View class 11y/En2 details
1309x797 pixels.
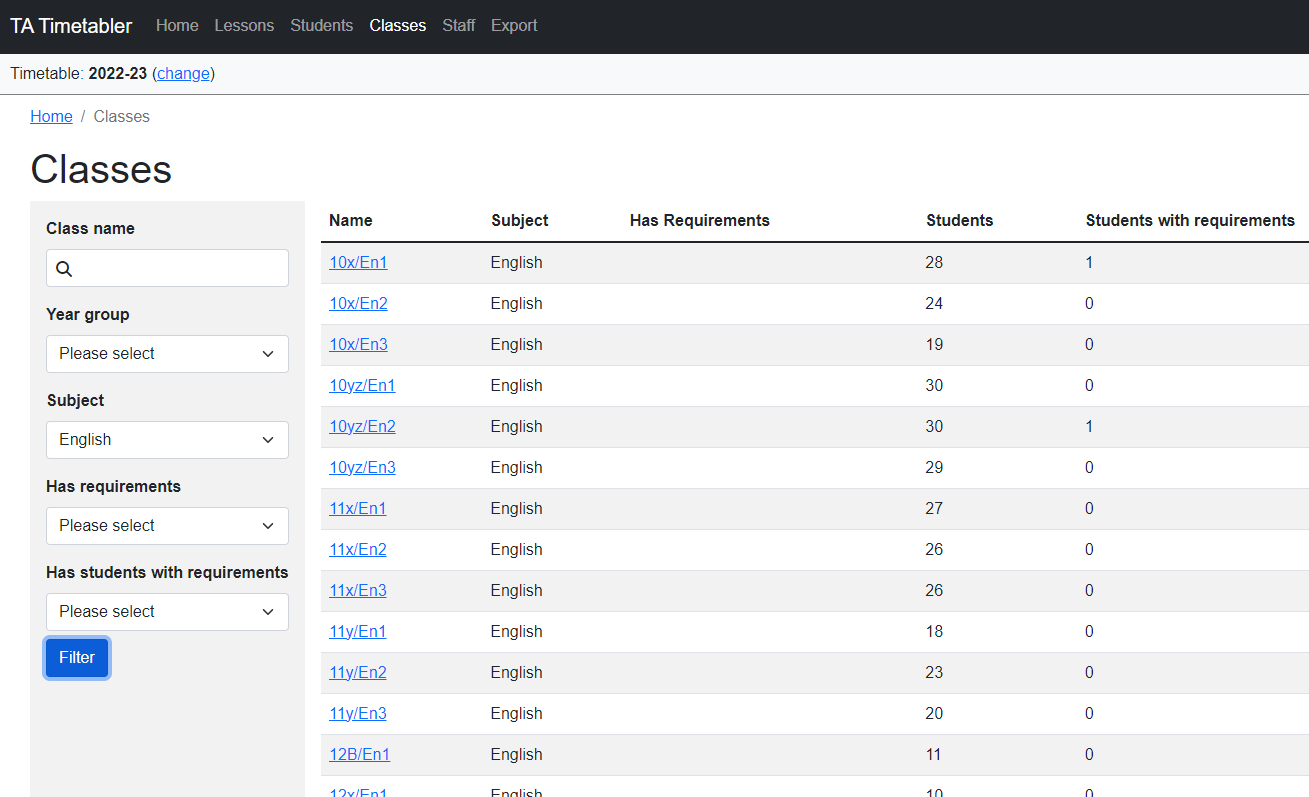coord(358,673)
